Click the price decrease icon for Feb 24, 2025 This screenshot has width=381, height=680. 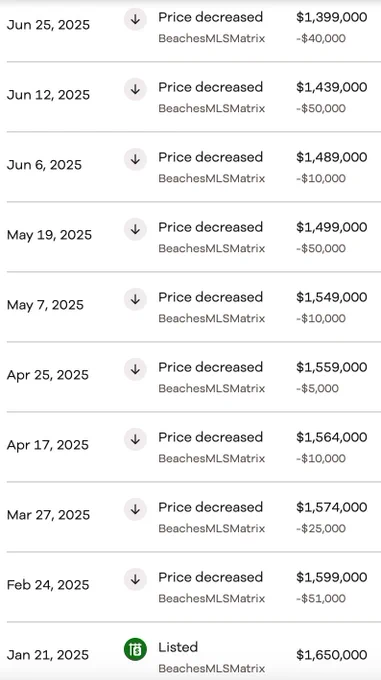click(x=135, y=579)
